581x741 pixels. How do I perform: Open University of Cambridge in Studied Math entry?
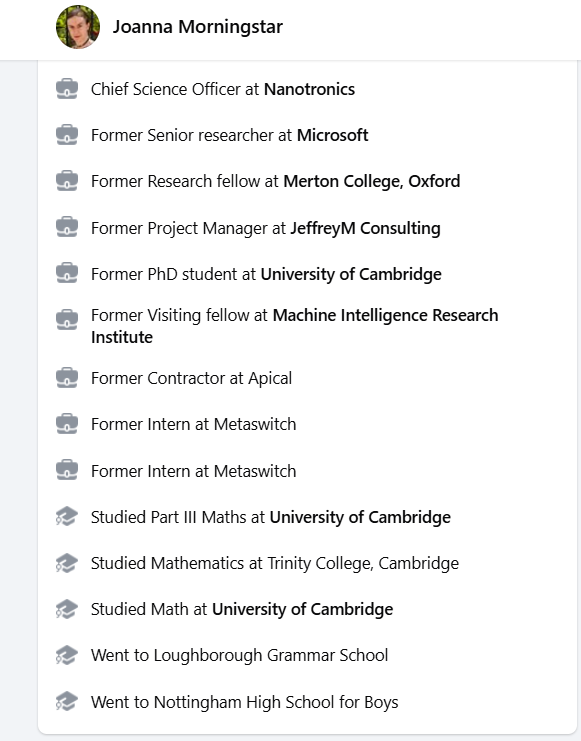(303, 609)
